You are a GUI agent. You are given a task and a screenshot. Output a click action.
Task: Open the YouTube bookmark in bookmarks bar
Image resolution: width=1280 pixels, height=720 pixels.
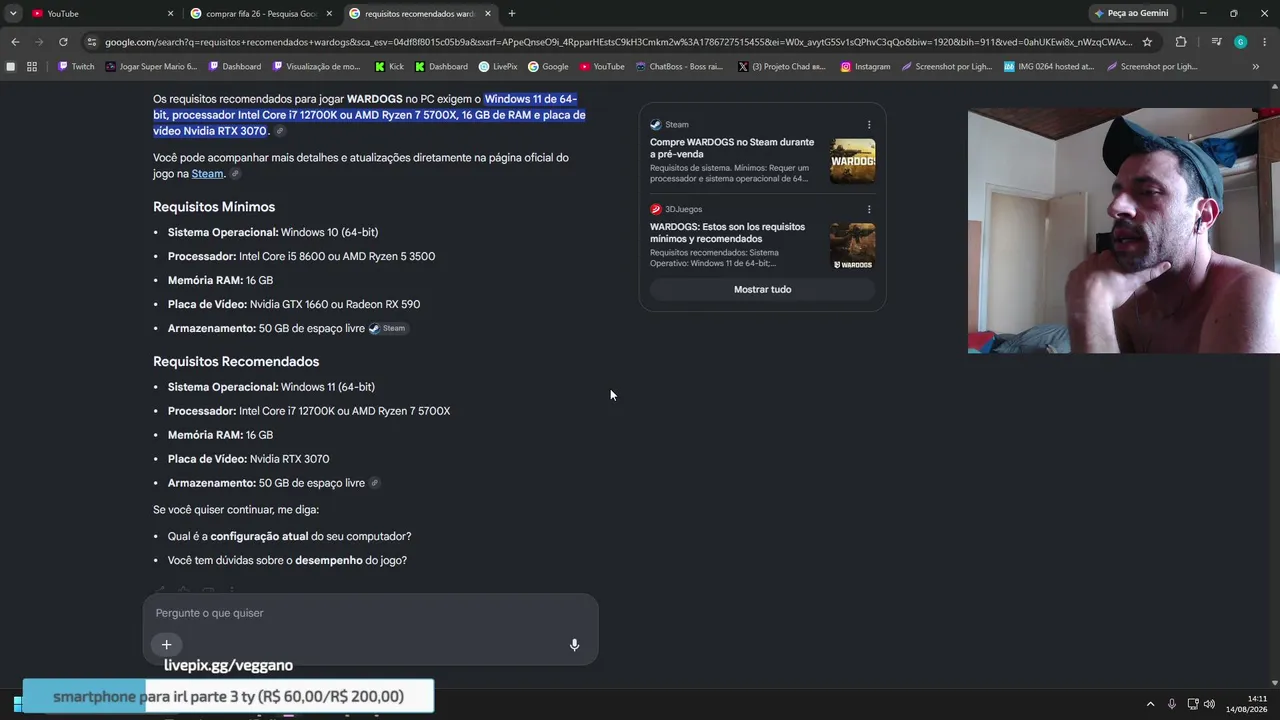tap(602, 67)
